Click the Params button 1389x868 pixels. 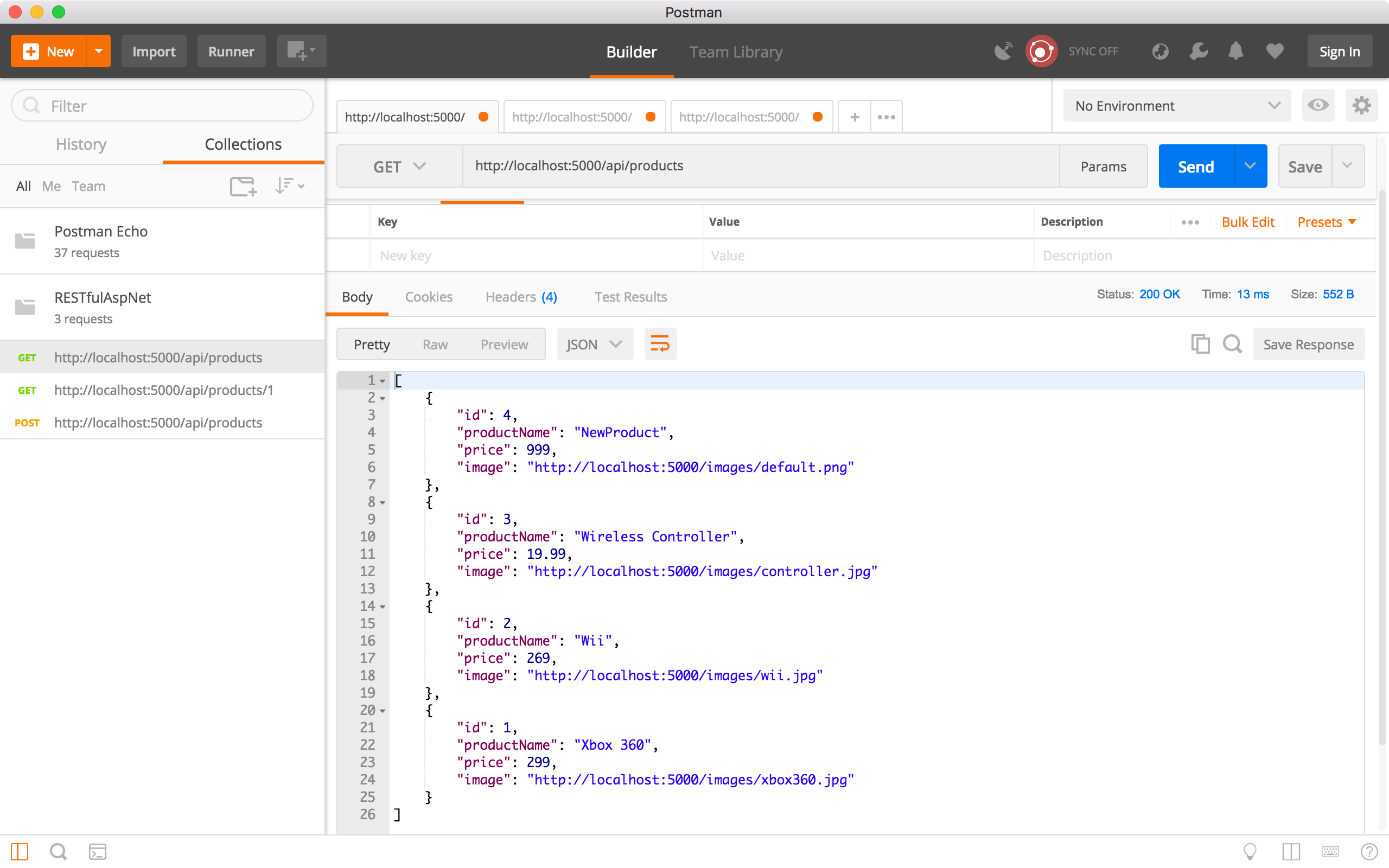(1103, 167)
